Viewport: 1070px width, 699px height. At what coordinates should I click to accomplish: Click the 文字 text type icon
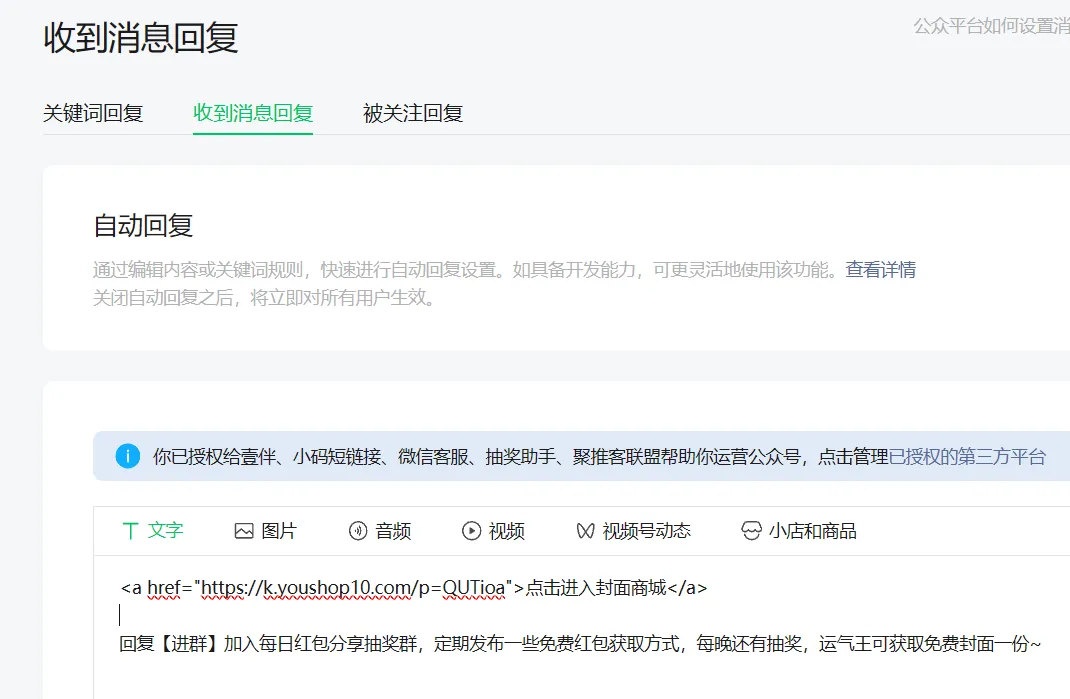(x=130, y=530)
